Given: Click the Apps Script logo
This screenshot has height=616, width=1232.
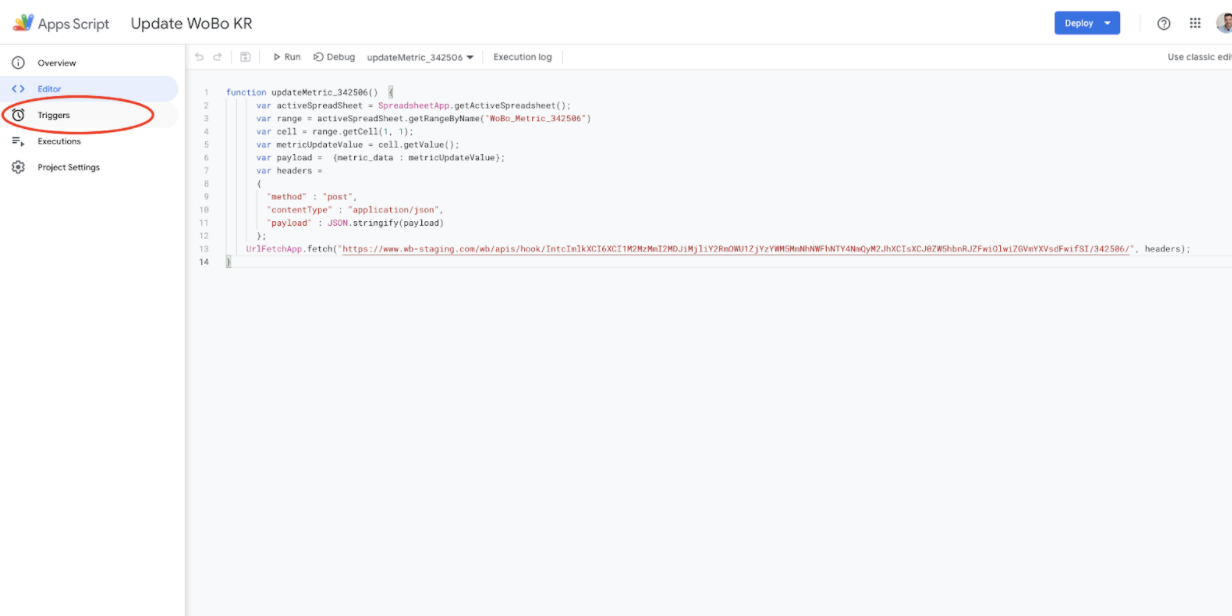Looking at the screenshot, I should (x=22, y=23).
